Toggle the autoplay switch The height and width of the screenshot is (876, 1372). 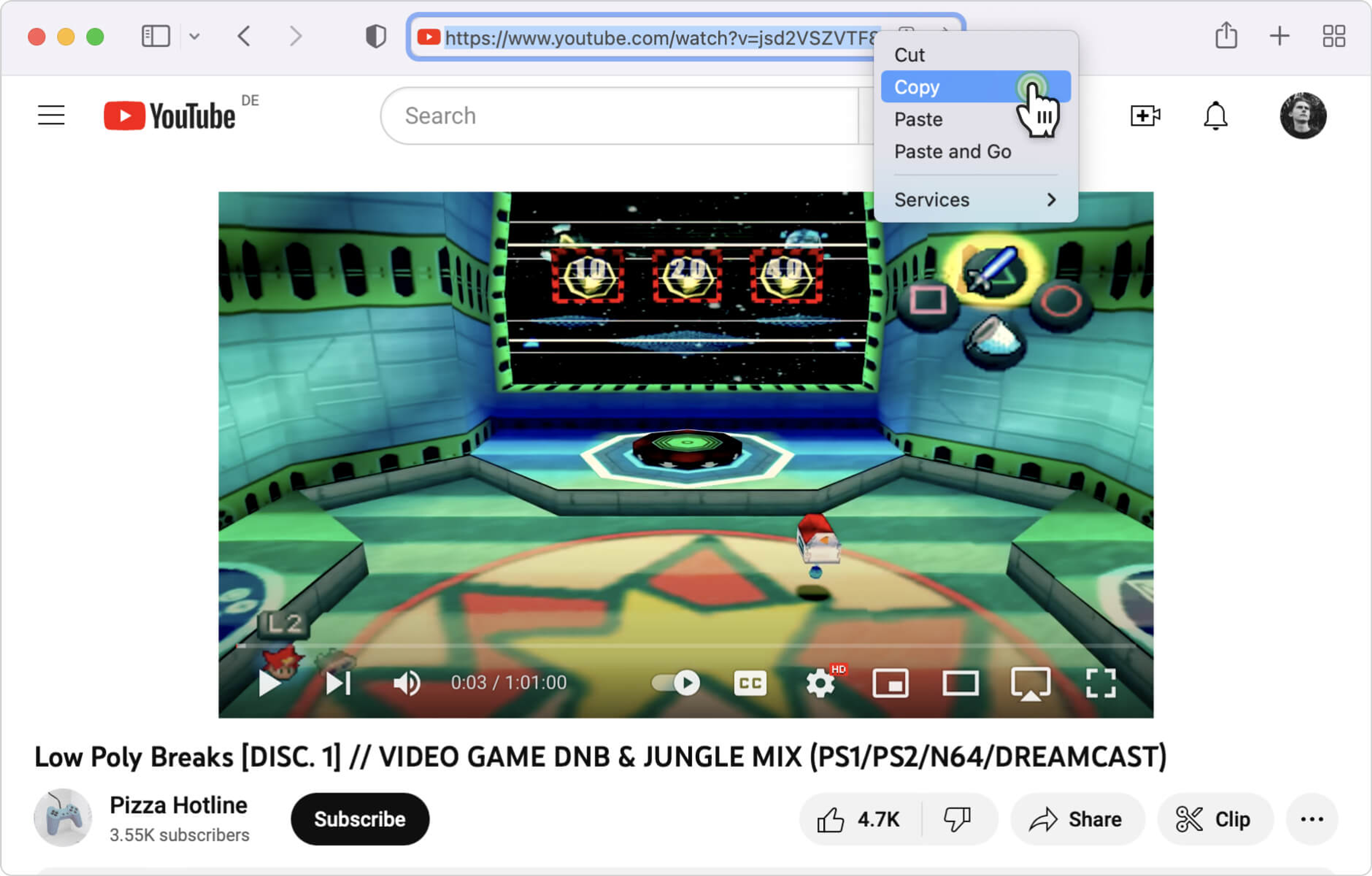pos(676,683)
